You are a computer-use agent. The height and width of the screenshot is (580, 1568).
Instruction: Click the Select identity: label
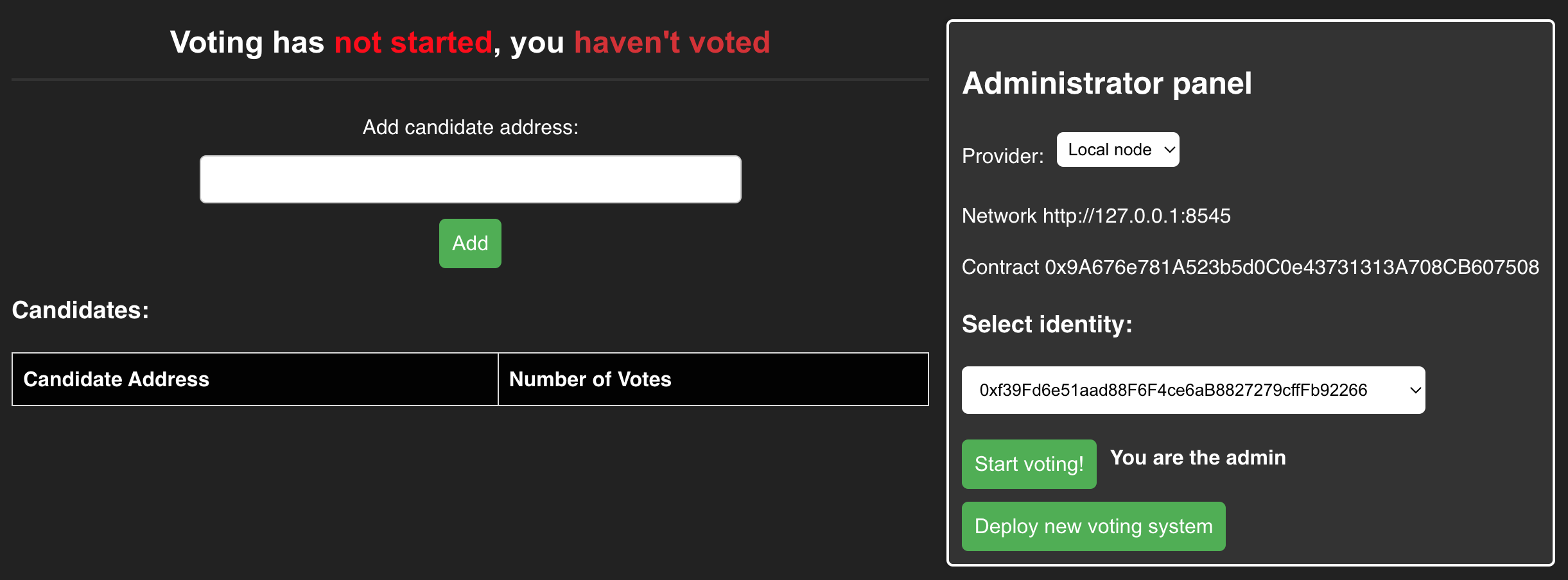(1047, 325)
